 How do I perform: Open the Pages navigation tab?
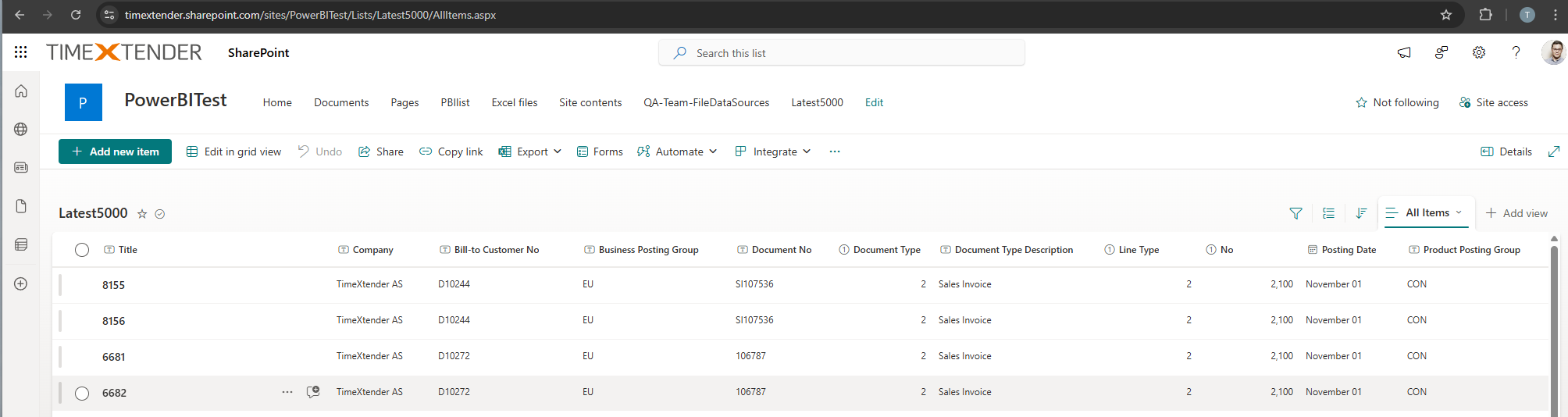click(404, 102)
